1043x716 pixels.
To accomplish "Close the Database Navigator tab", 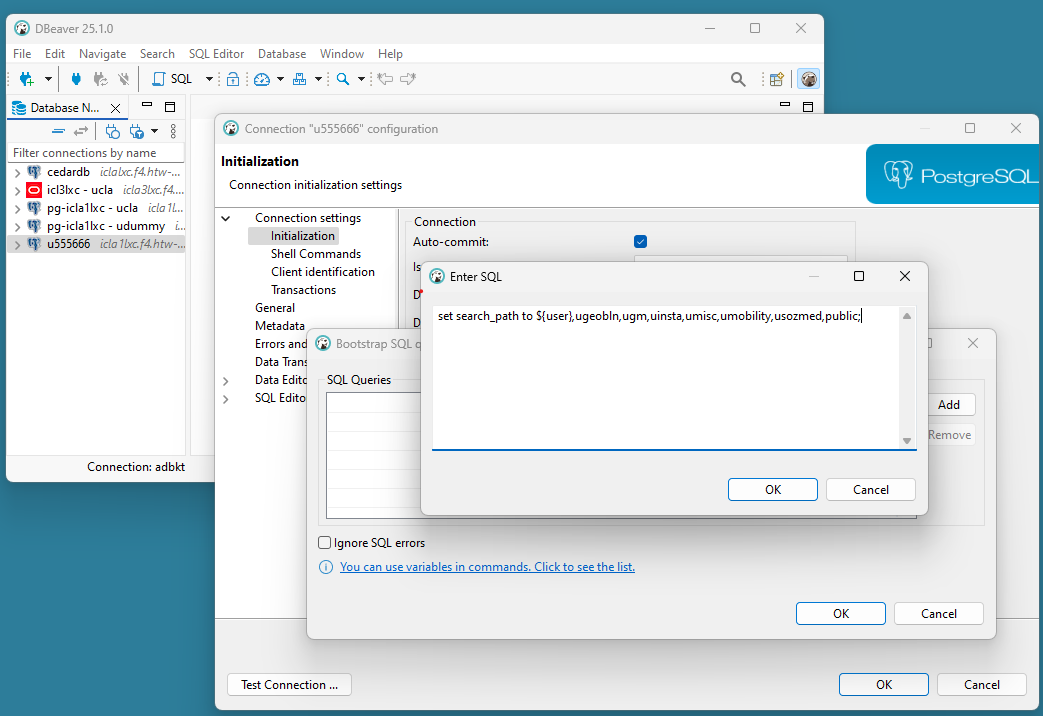I will coord(115,108).
